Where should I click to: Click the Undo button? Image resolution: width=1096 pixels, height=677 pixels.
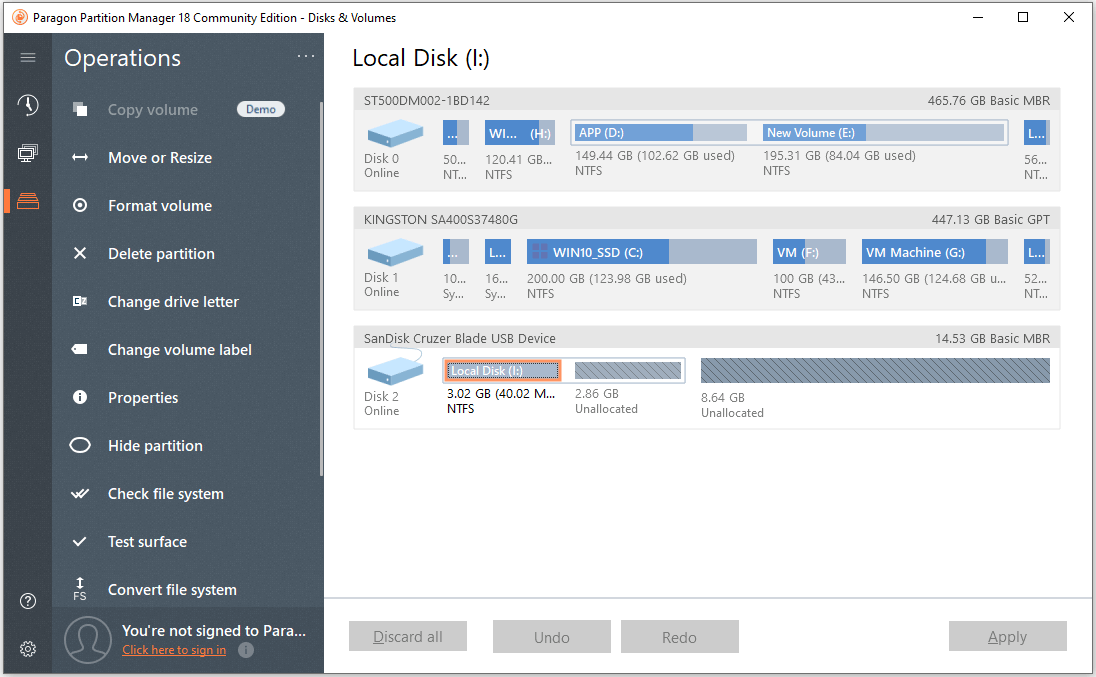[x=551, y=636]
